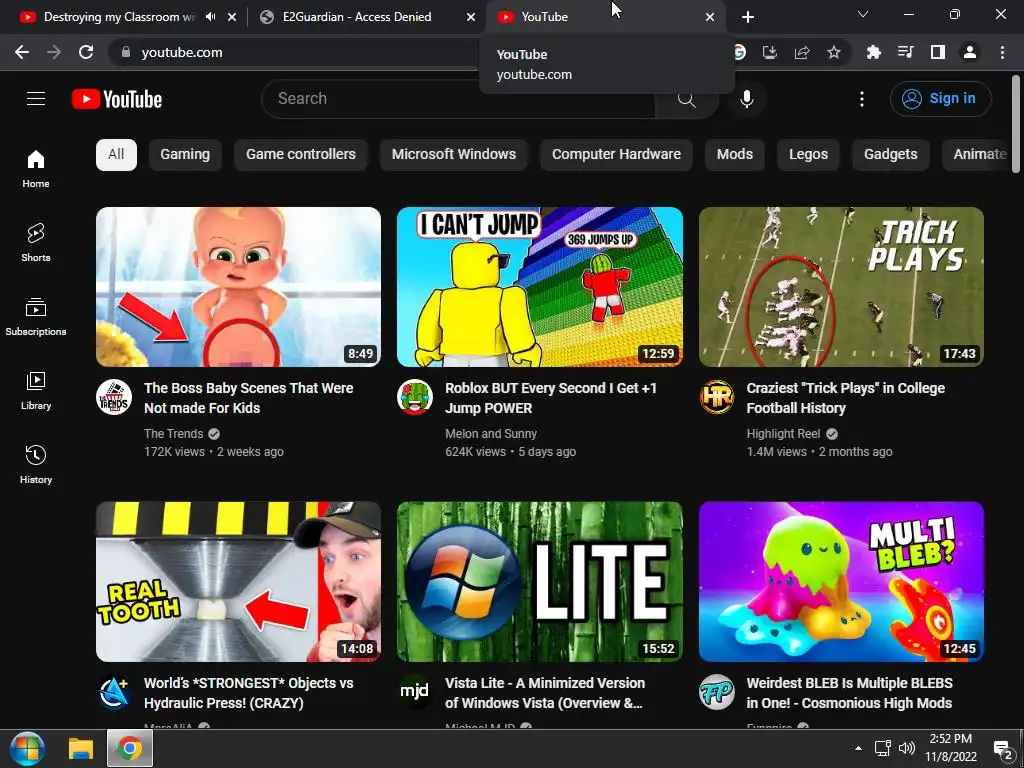Click the address bar URL
Screen dimensions: 1024x768
point(182,52)
